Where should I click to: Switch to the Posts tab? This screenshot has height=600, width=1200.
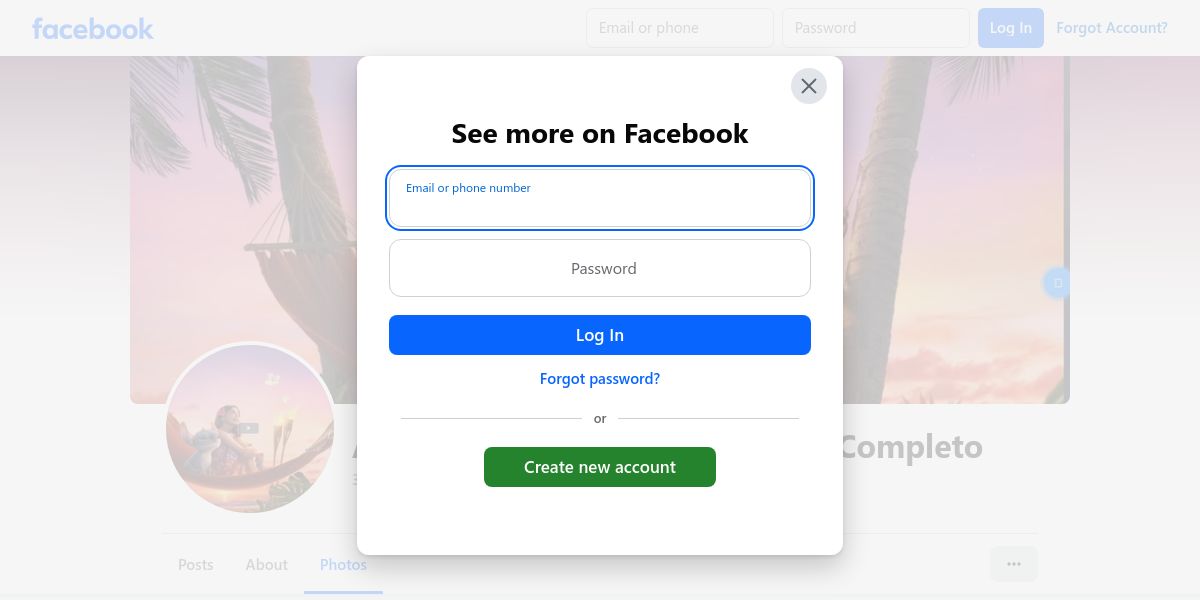click(196, 565)
